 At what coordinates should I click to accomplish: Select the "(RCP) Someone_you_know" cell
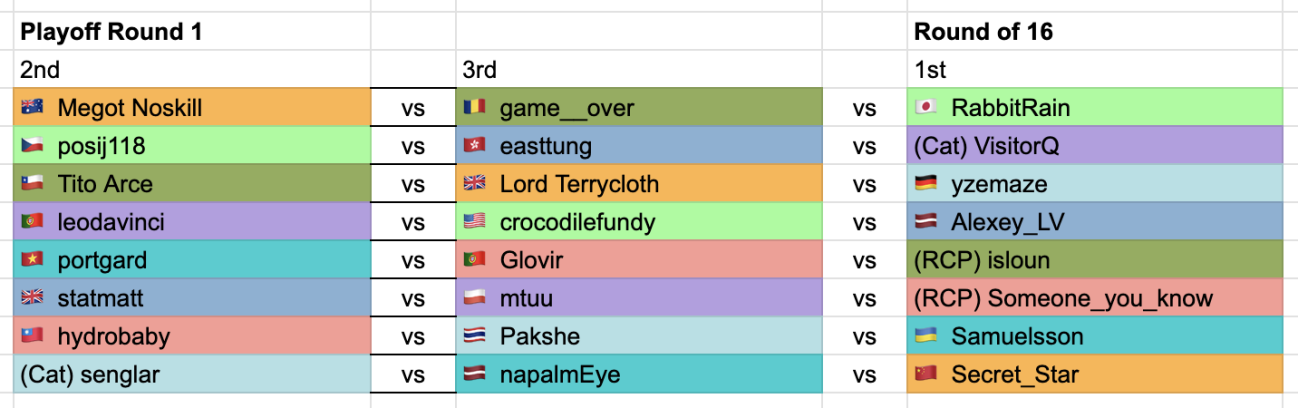click(1094, 298)
